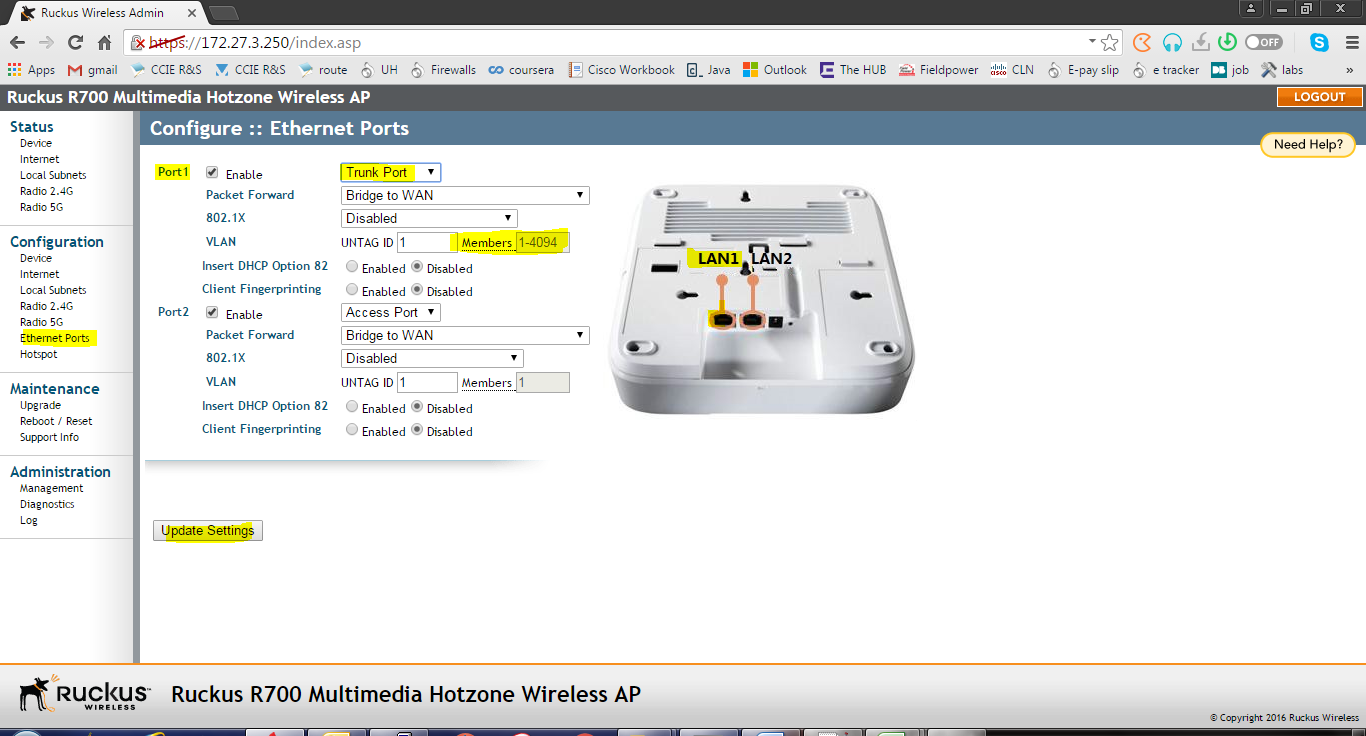This screenshot has width=1366, height=736.
Task: Disable the Port1 Enable checkbox
Action: click(212, 171)
